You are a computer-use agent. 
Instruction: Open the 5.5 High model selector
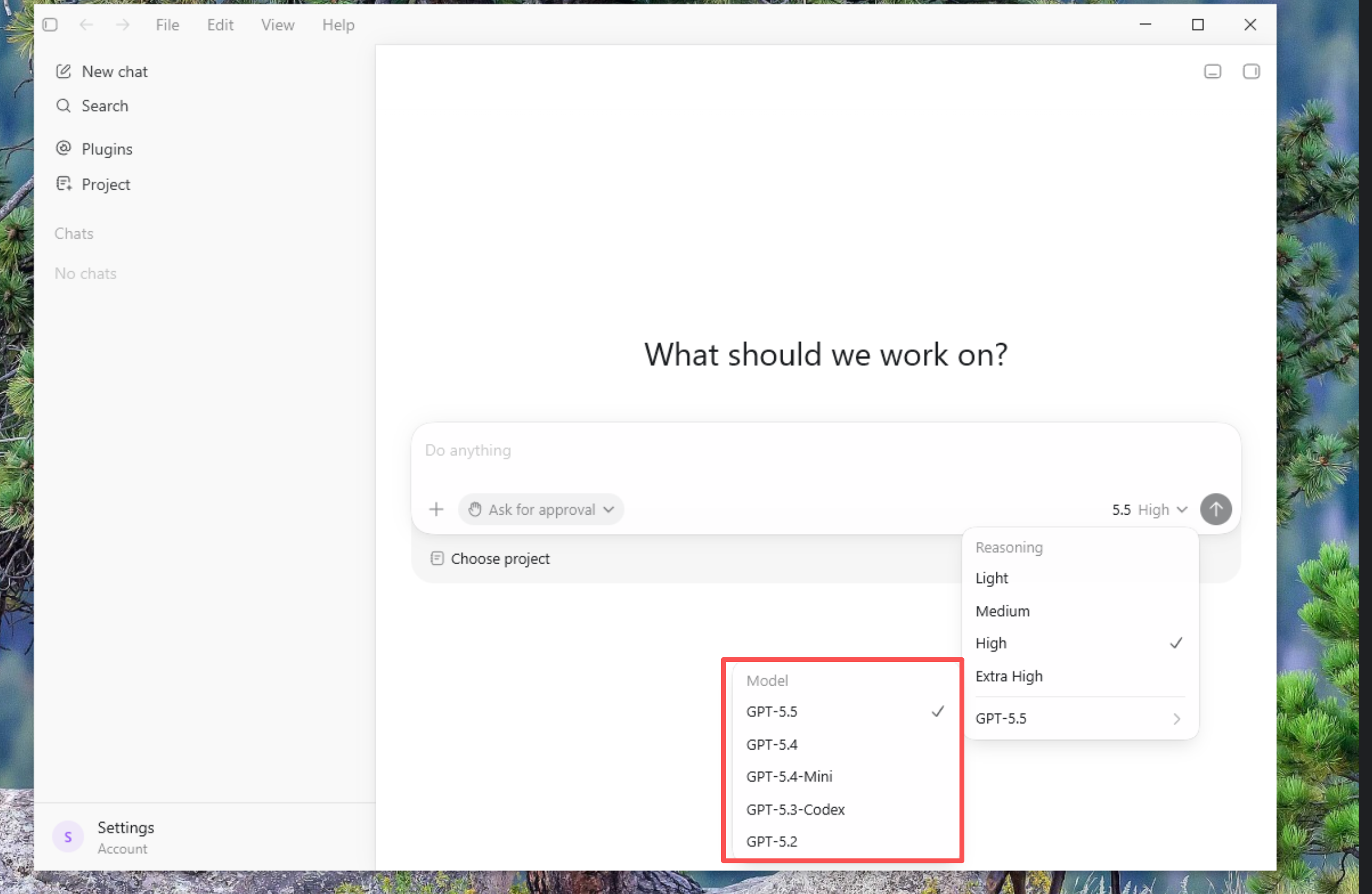[x=1149, y=509]
